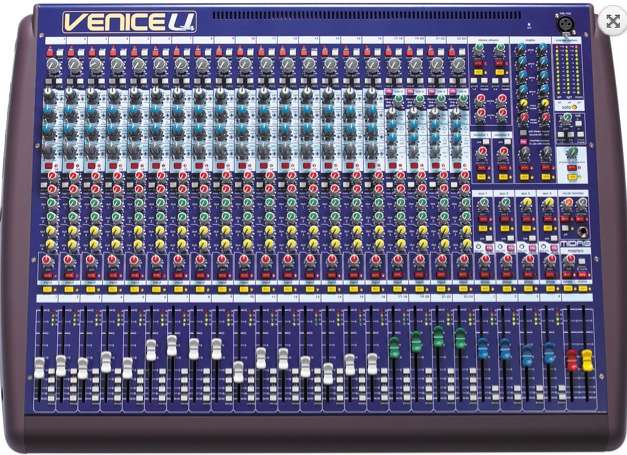Toggle the pink button under aux 1 master
The width and height of the screenshot is (627, 455).
pos(489,248)
